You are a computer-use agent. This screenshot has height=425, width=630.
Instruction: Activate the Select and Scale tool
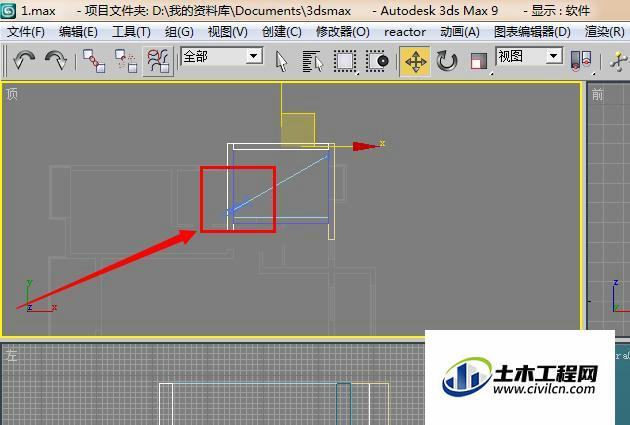479,61
